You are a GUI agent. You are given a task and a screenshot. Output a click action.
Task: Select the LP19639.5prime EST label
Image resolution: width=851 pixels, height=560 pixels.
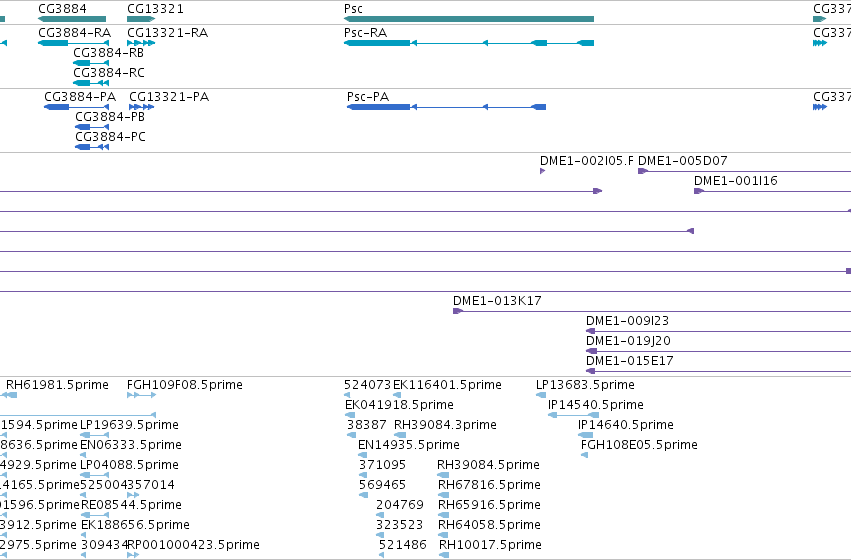click(129, 425)
